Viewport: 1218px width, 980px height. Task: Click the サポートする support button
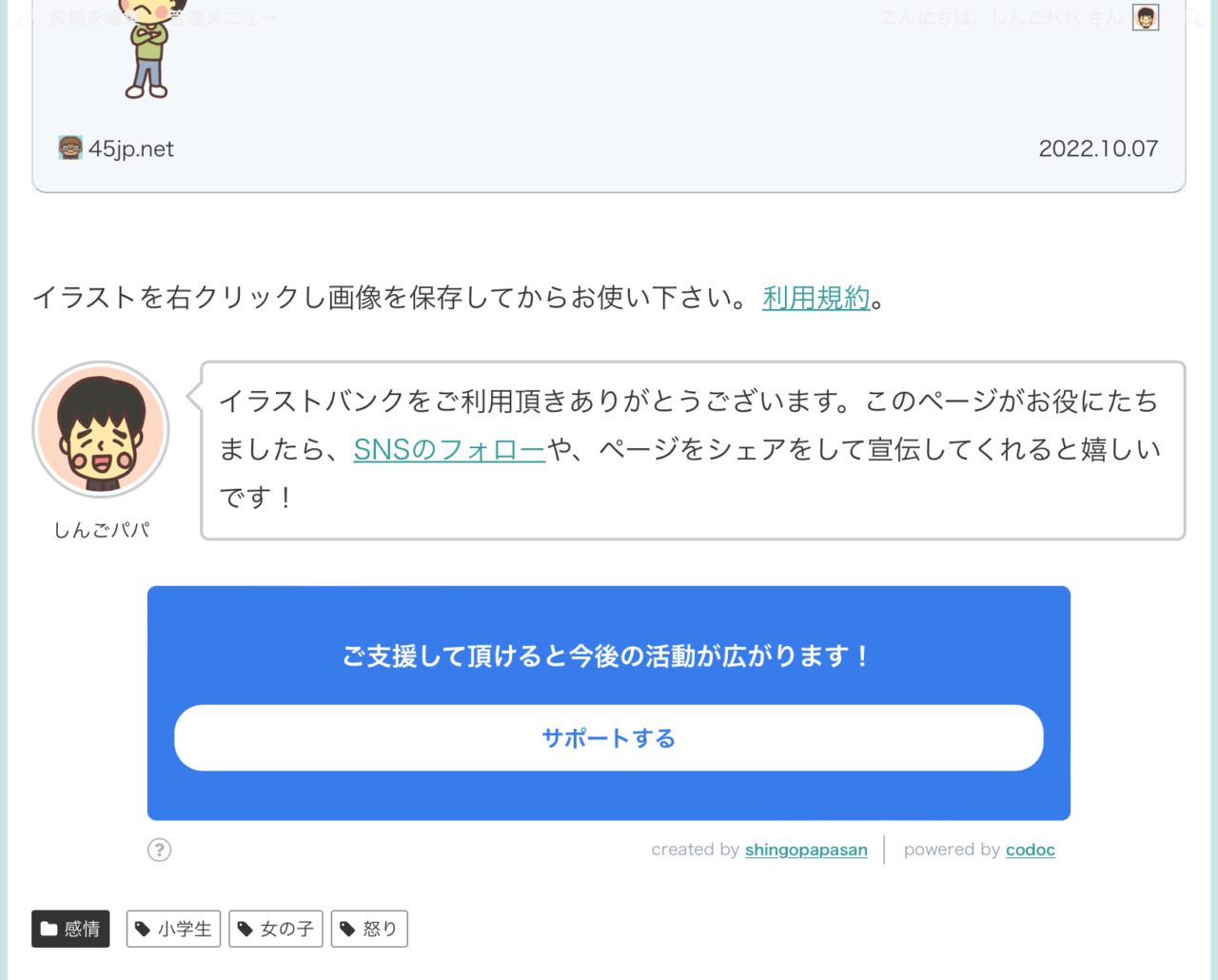[608, 737]
